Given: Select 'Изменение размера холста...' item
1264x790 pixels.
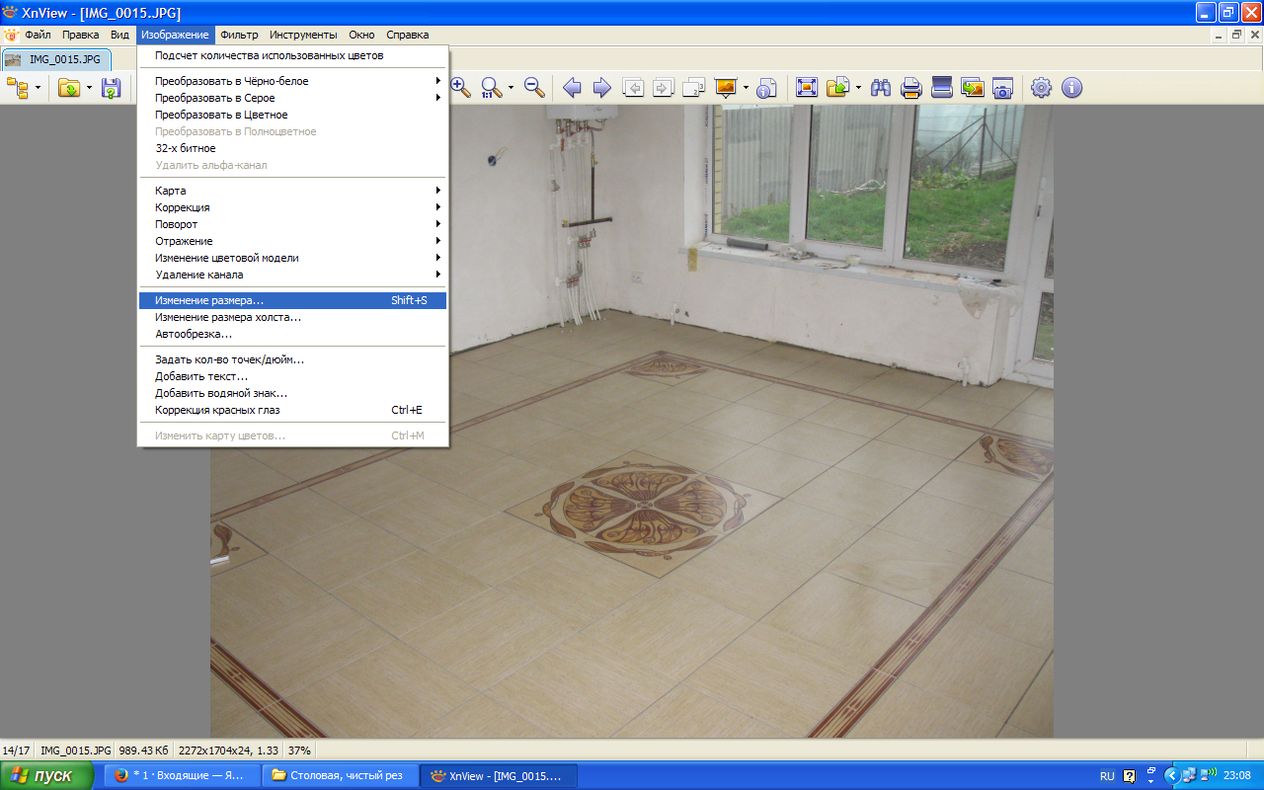Looking at the screenshot, I should [292, 317].
